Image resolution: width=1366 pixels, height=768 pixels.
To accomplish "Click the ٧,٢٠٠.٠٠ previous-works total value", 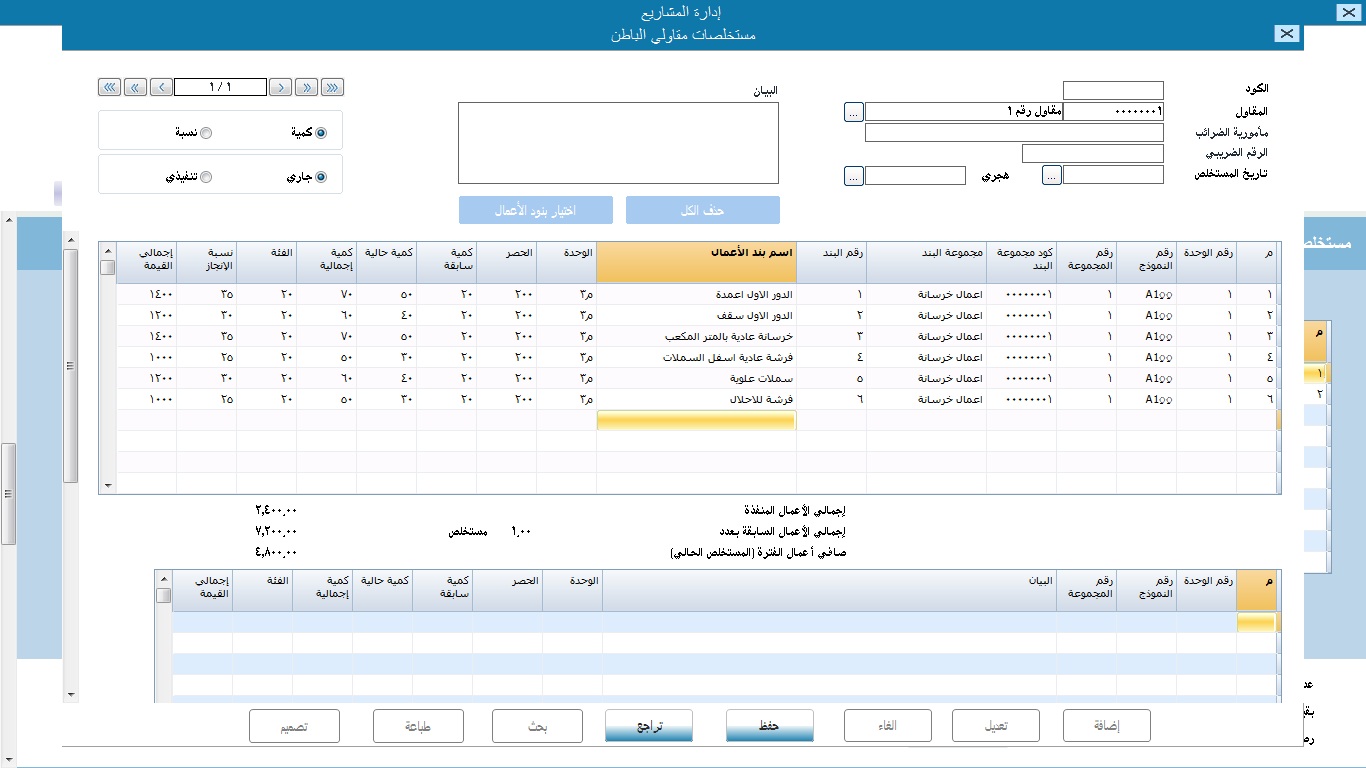I will click(277, 531).
